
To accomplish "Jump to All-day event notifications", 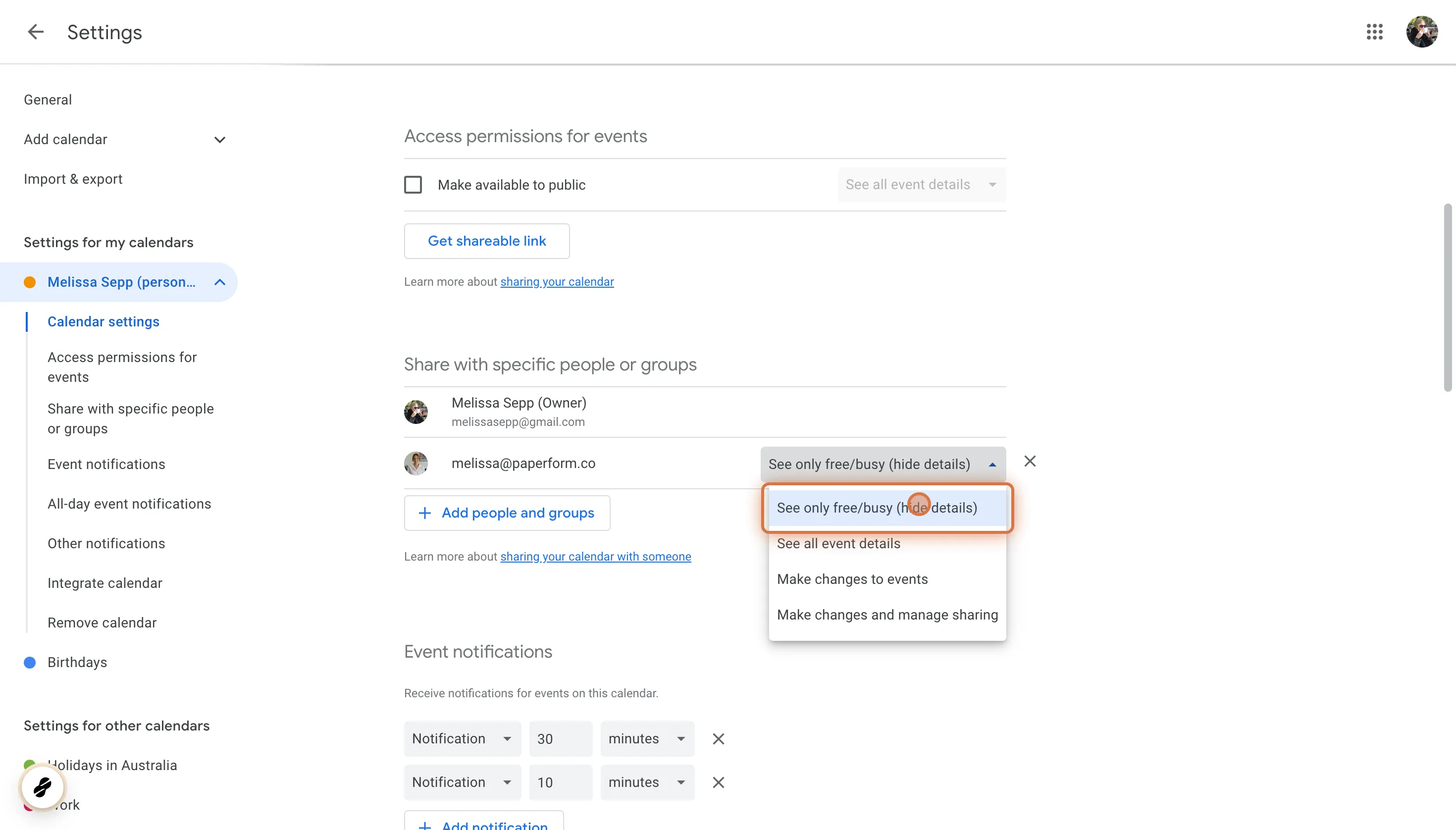I will 129,504.
